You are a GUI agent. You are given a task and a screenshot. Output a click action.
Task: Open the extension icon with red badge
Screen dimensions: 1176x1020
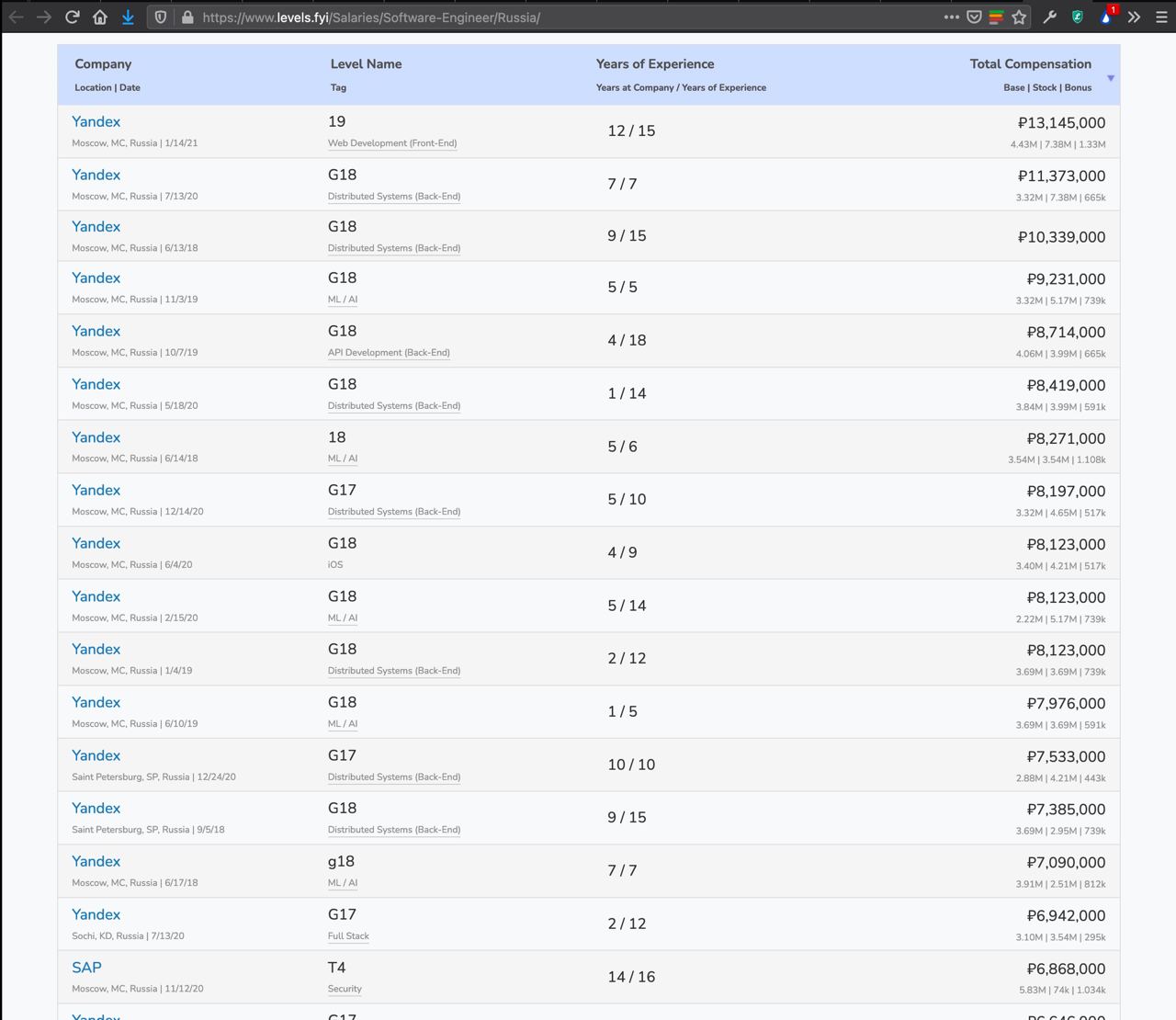[x=1107, y=17]
